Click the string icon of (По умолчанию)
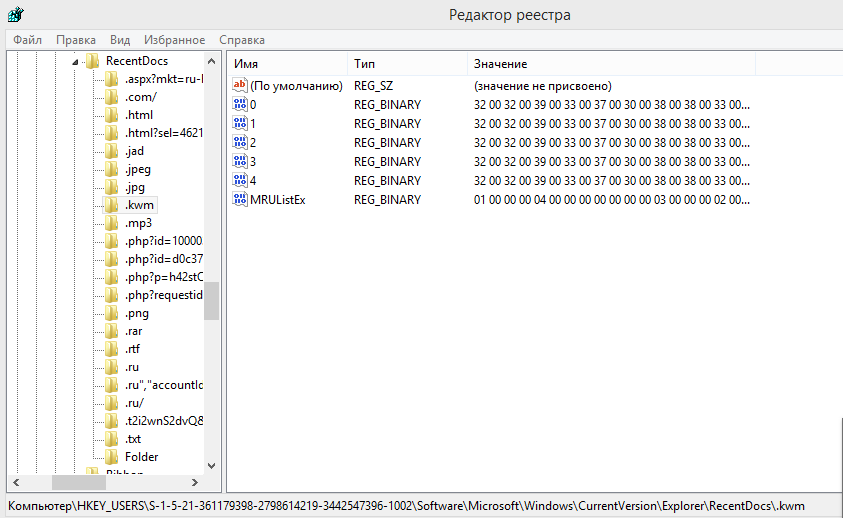This screenshot has height=518, width=843. click(x=240, y=85)
